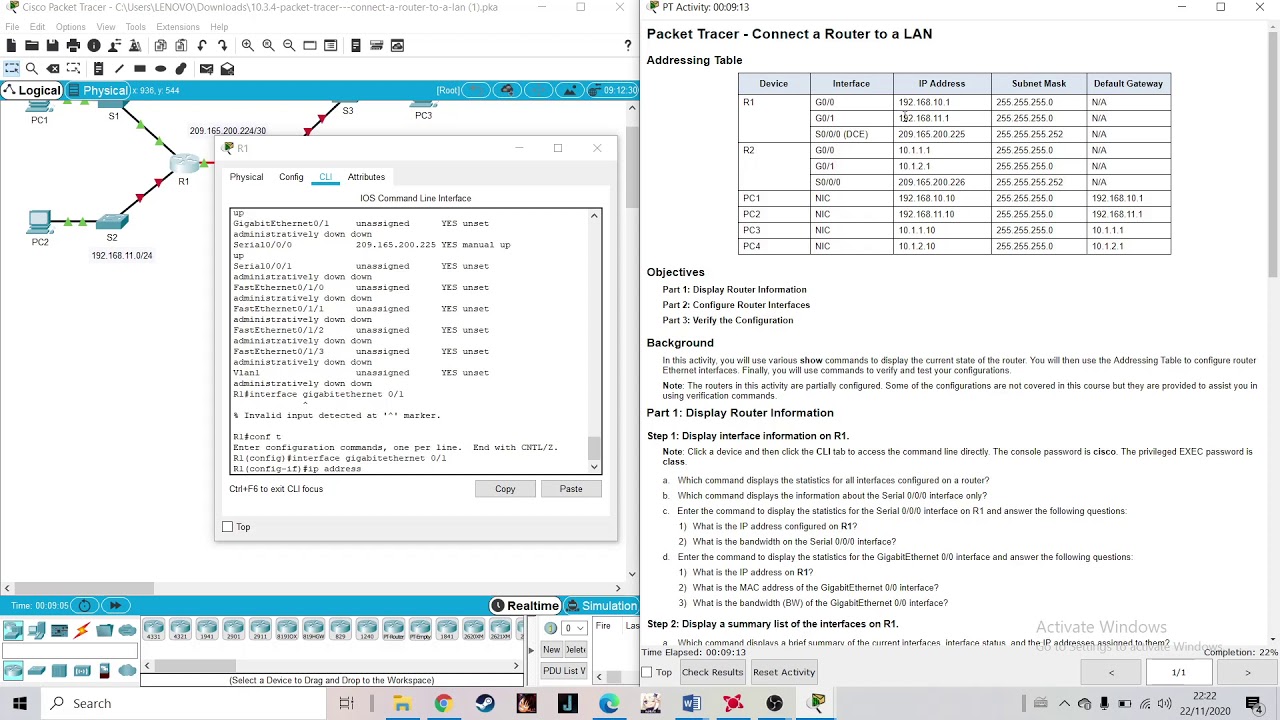Click the Zoom Out magnifier icon
This screenshot has height=720, width=1280.
(x=289, y=45)
